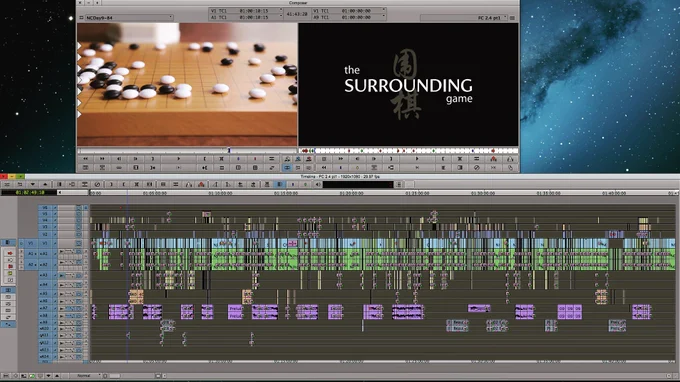
Task: Click timeline timecode display
Action: coord(29,192)
